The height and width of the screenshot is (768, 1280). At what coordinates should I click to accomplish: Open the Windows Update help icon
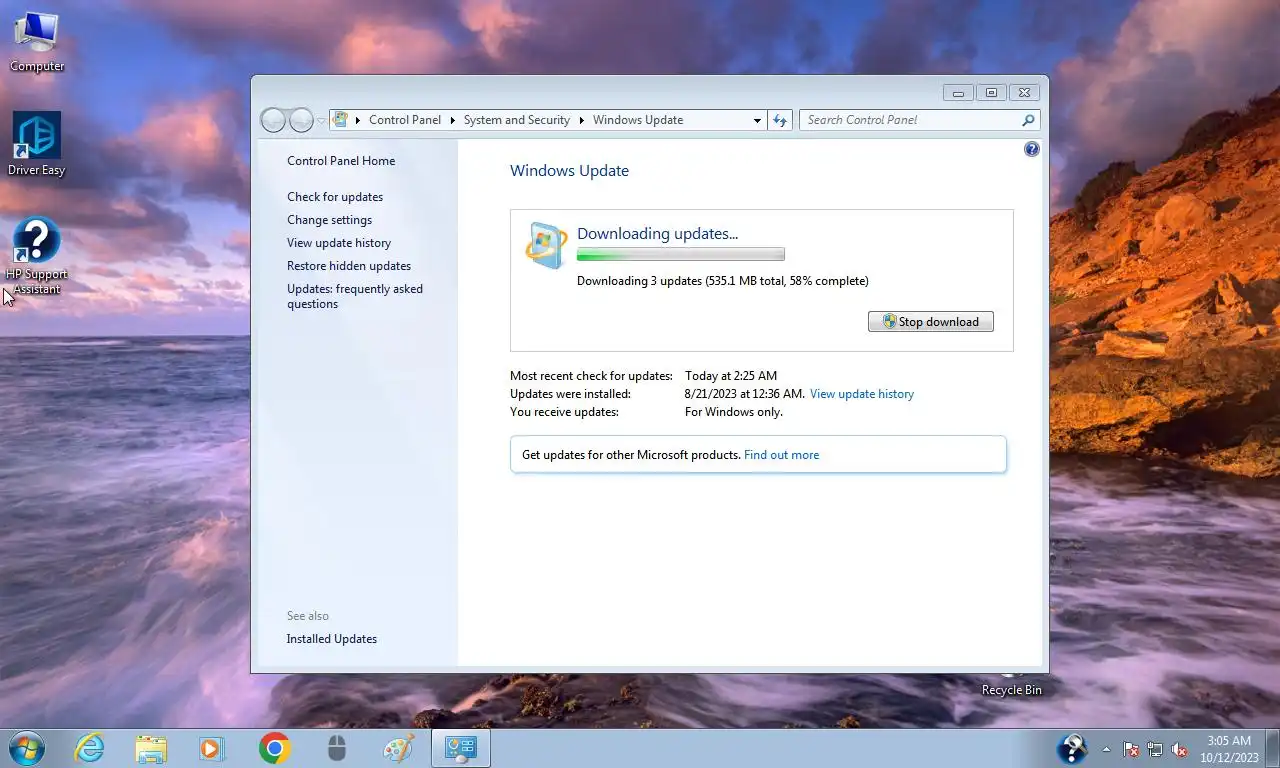(1032, 149)
